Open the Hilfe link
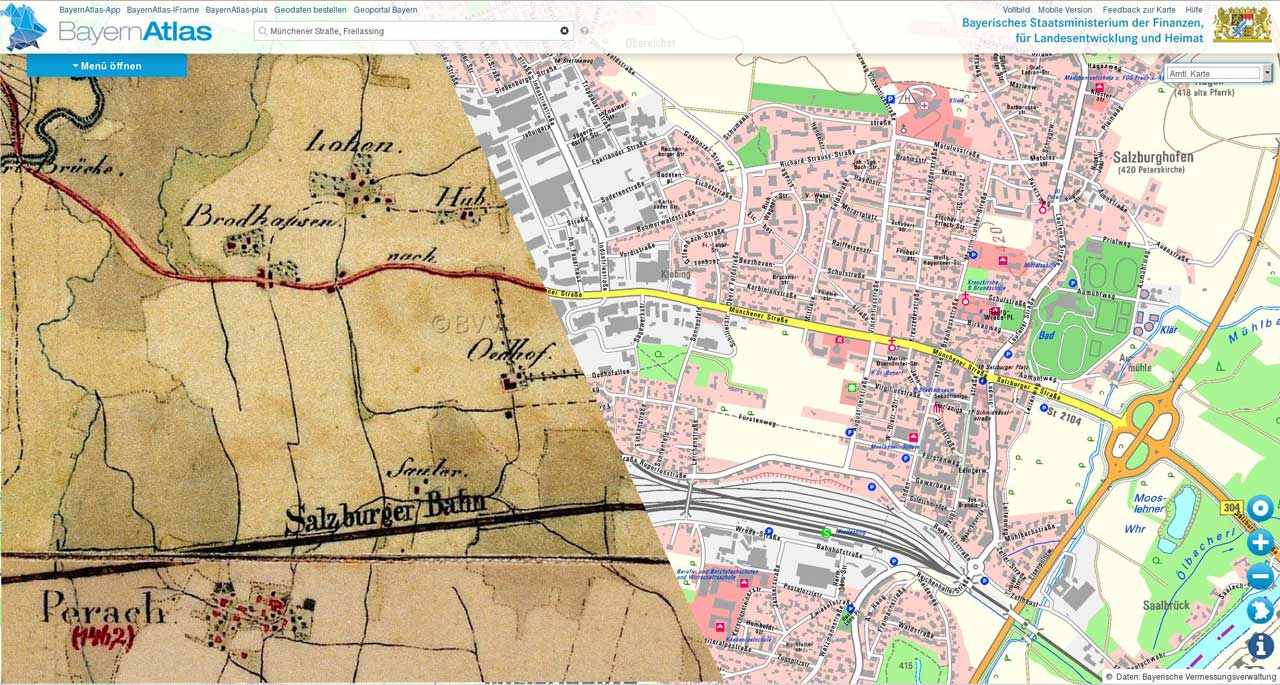 point(1194,10)
